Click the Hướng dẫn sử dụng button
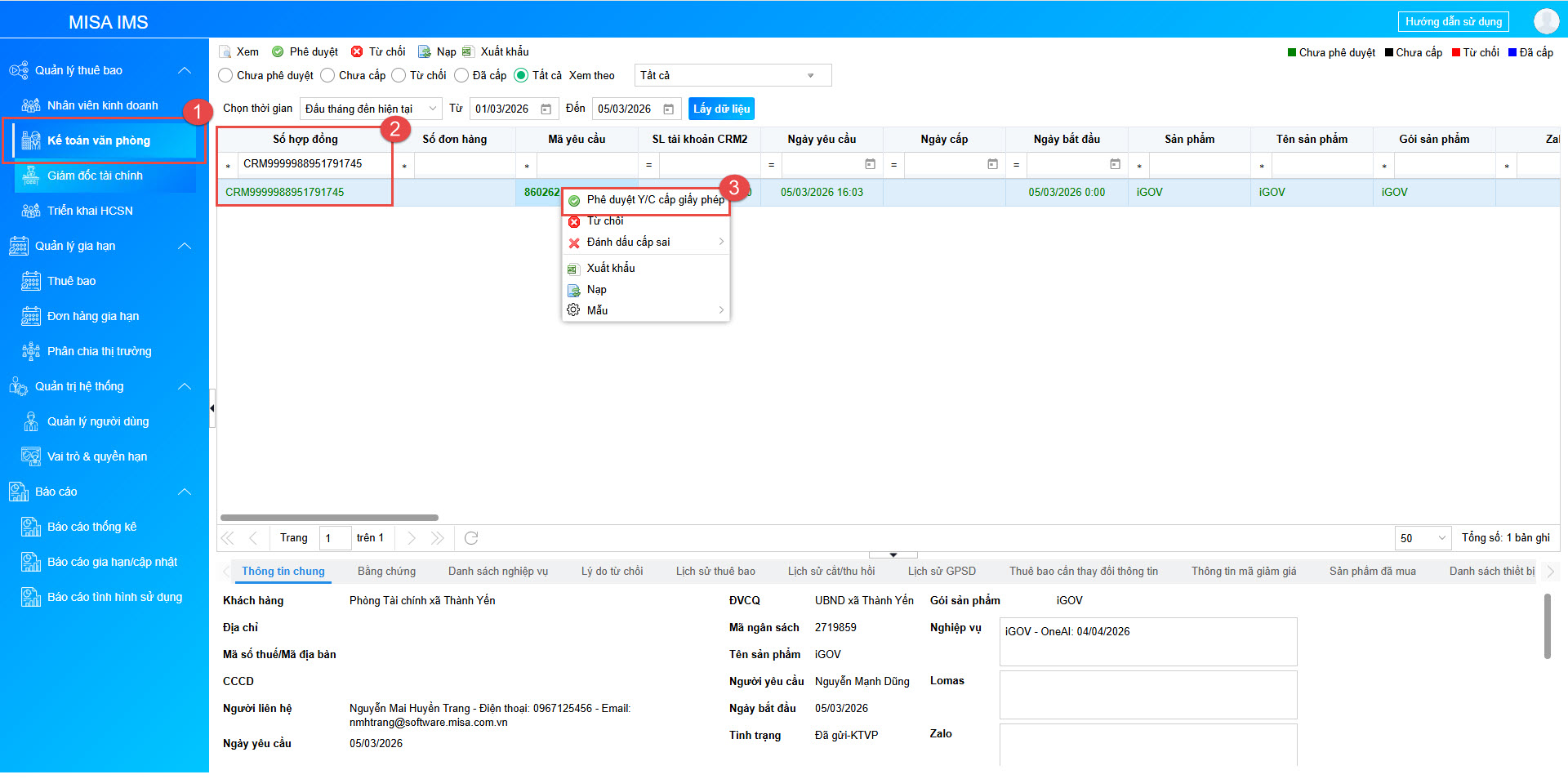 [x=1453, y=22]
